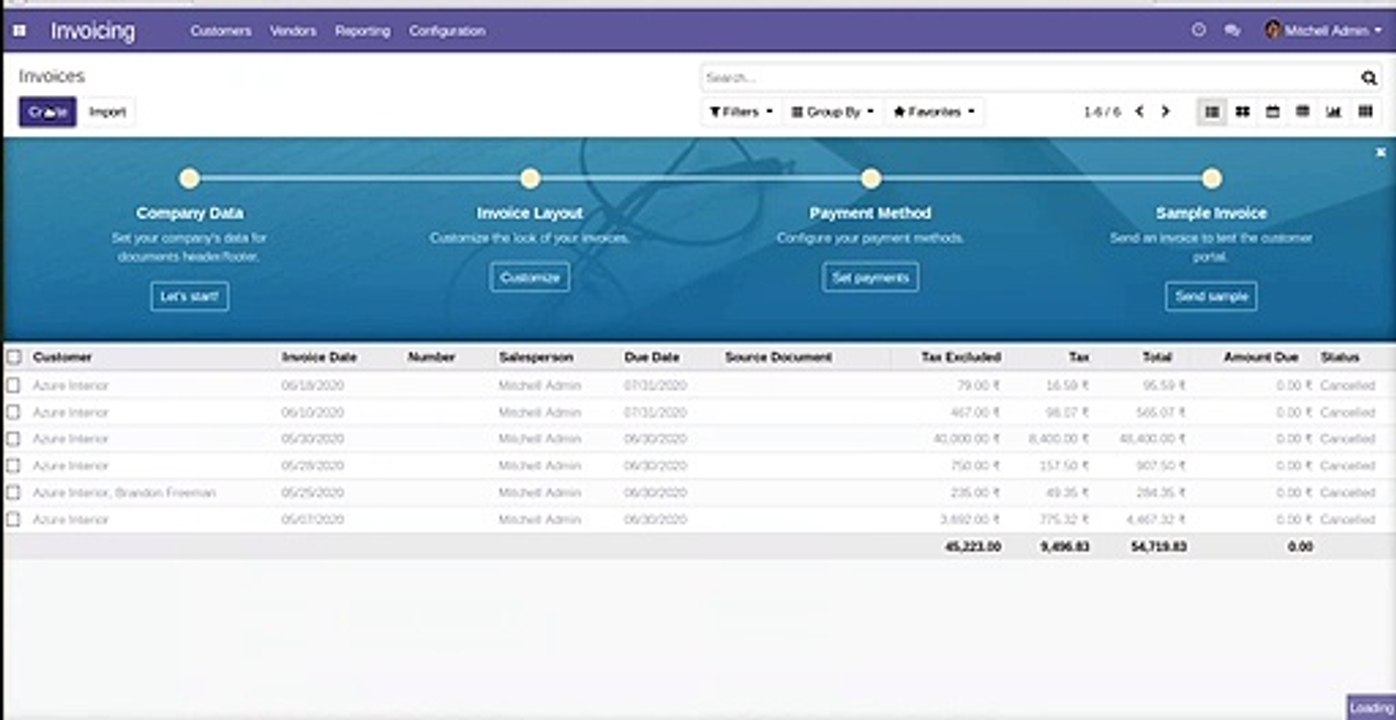Screen dimensions: 1396x720
Task: Sort by the Customer column header
Action: click(x=62, y=357)
